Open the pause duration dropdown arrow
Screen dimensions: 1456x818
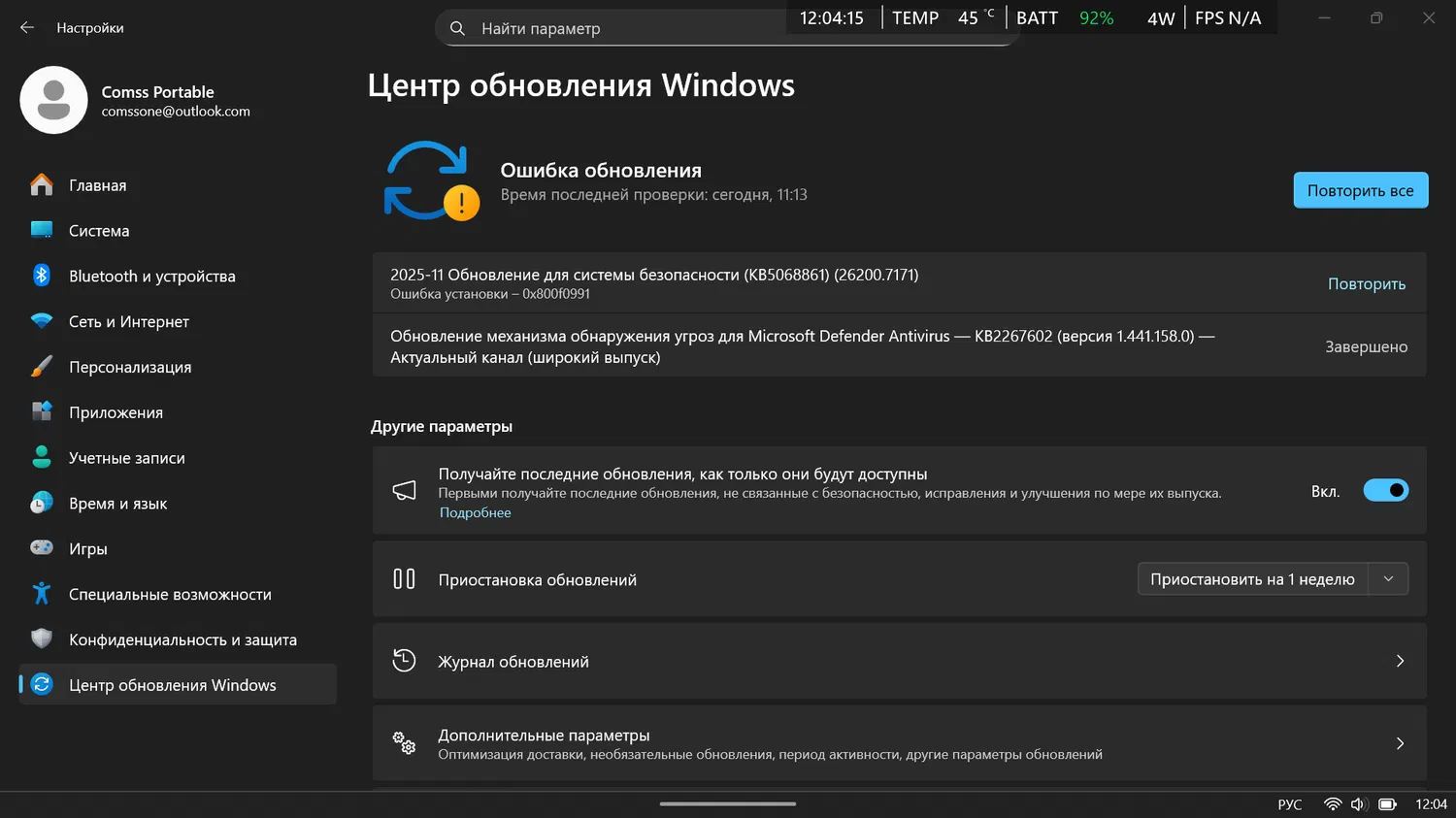(1388, 579)
